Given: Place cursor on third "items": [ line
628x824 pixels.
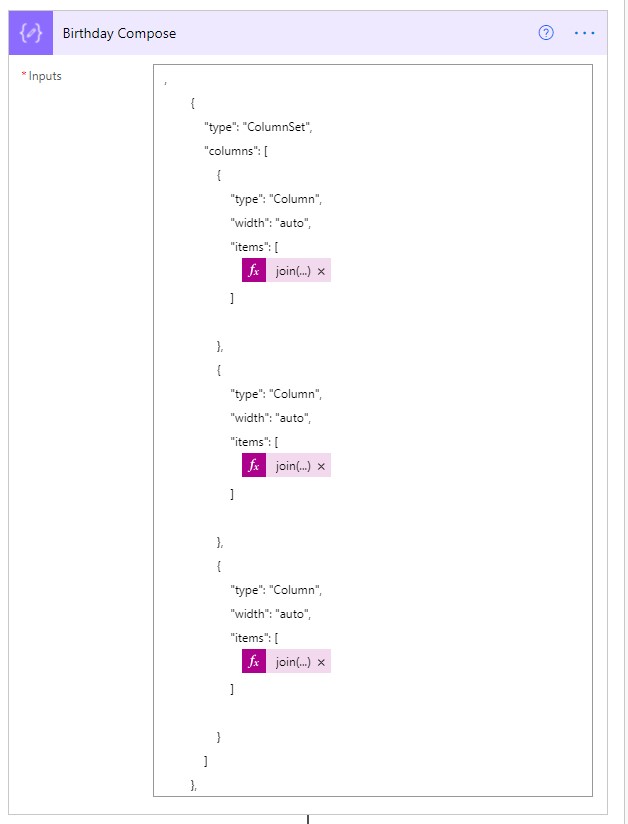Looking at the screenshot, I should point(254,637).
